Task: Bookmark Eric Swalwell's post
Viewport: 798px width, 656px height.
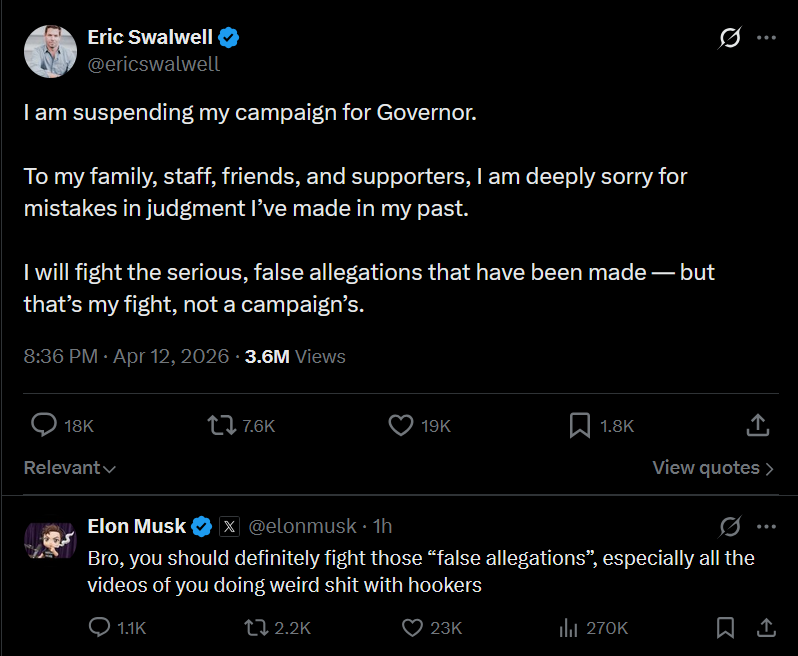Action: pos(579,425)
